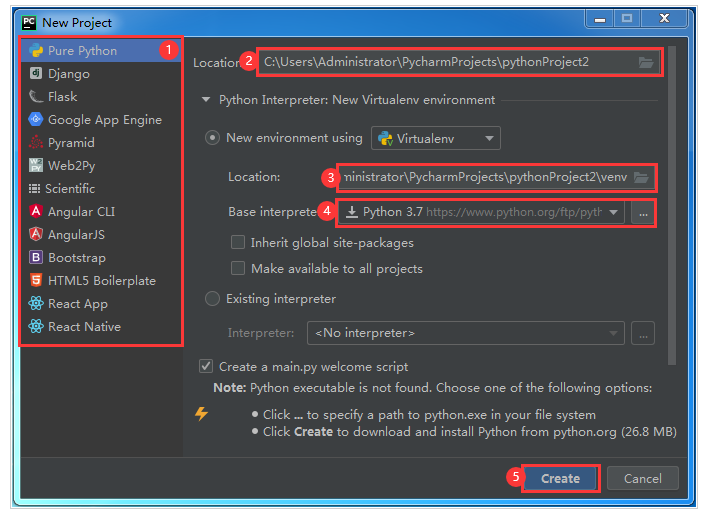Click the Create button

560,478
